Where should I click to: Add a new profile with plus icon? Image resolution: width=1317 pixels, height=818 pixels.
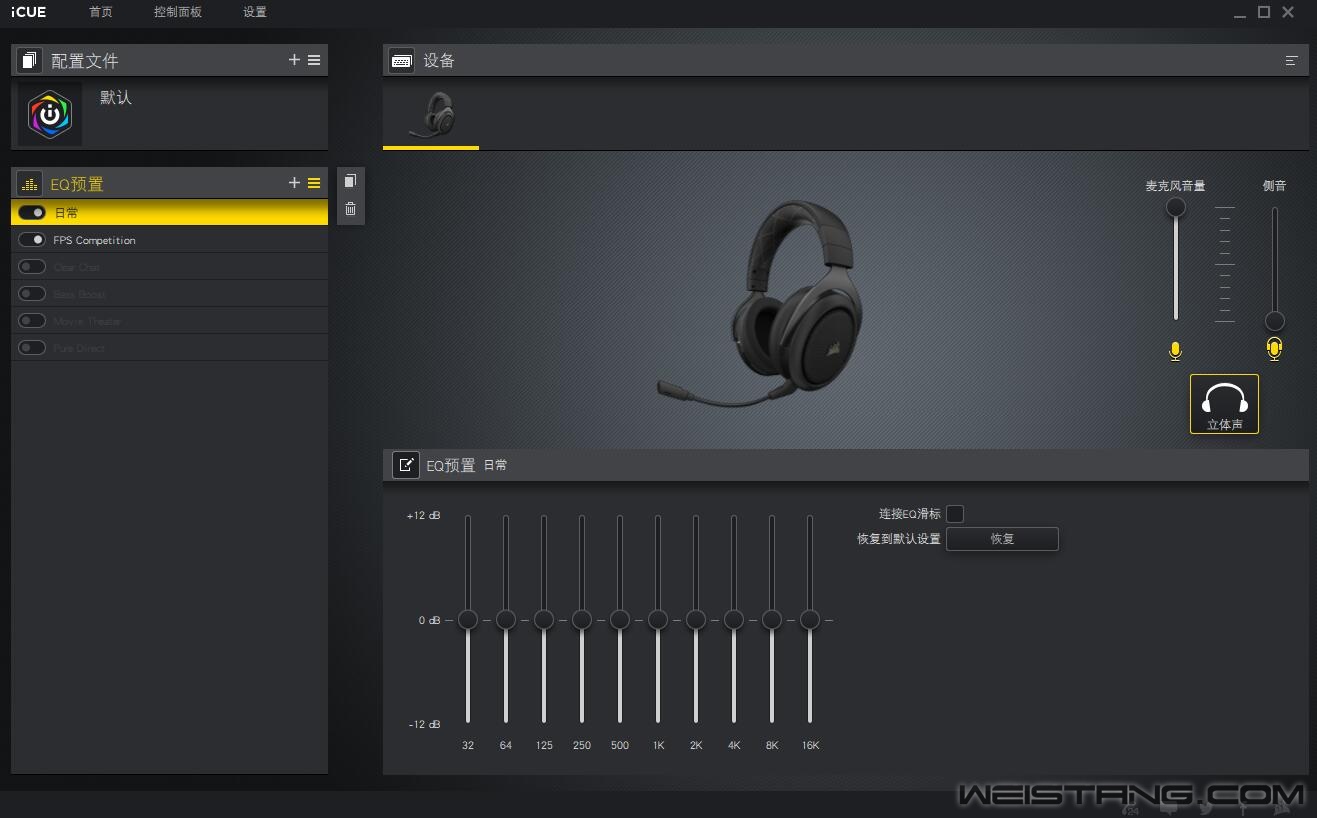(x=294, y=60)
